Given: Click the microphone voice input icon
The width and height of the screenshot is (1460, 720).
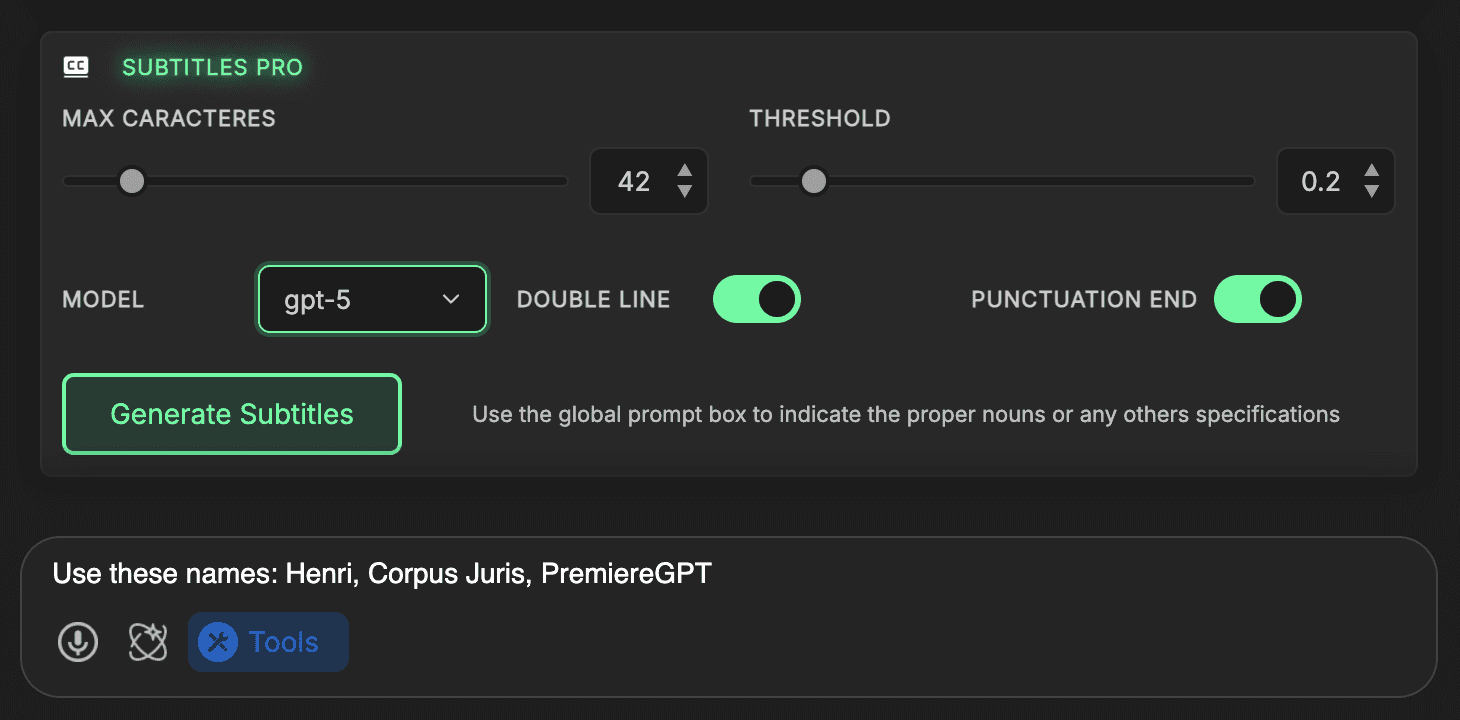Looking at the screenshot, I should (78, 642).
